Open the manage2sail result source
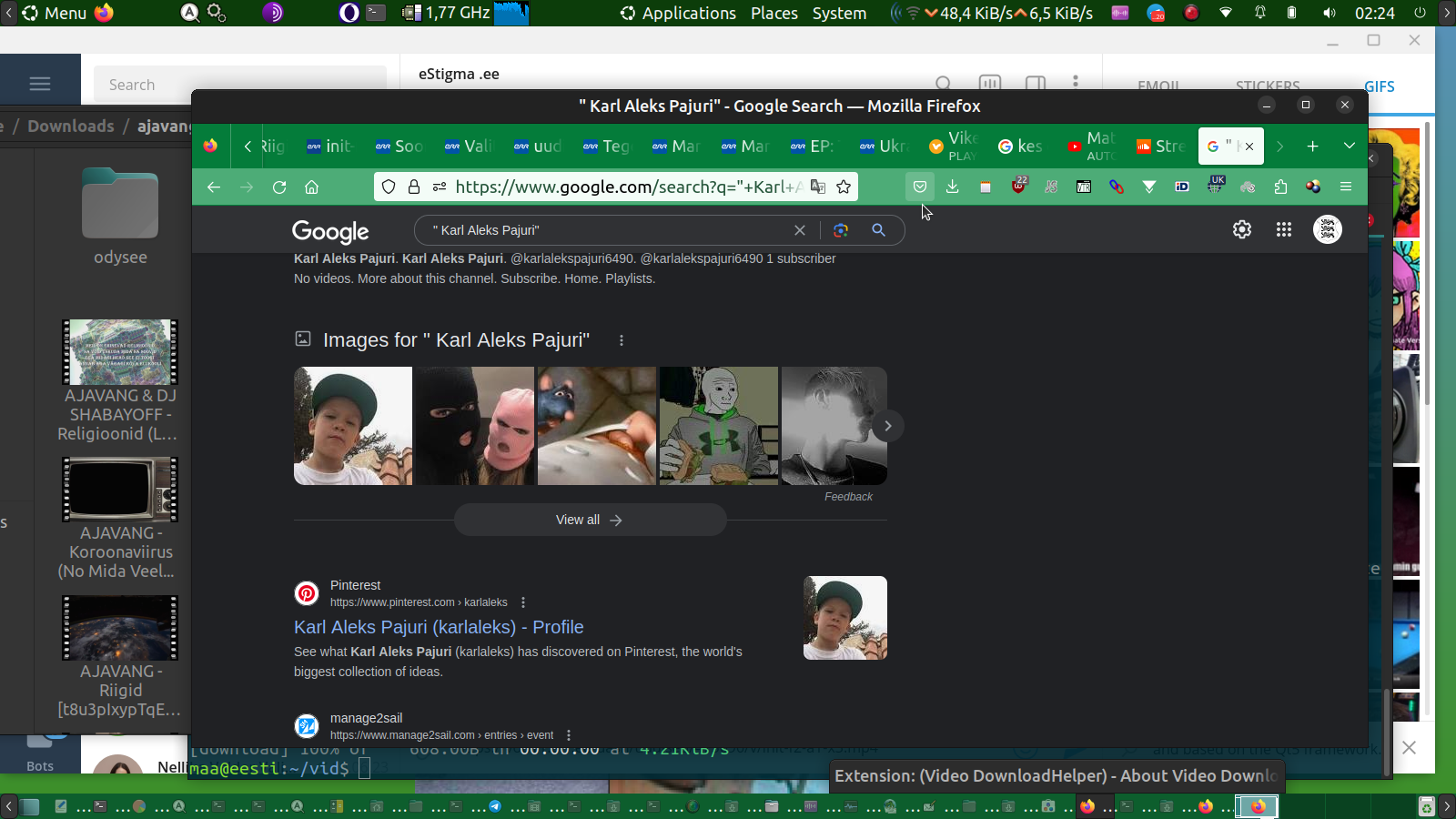 (x=366, y=718)
